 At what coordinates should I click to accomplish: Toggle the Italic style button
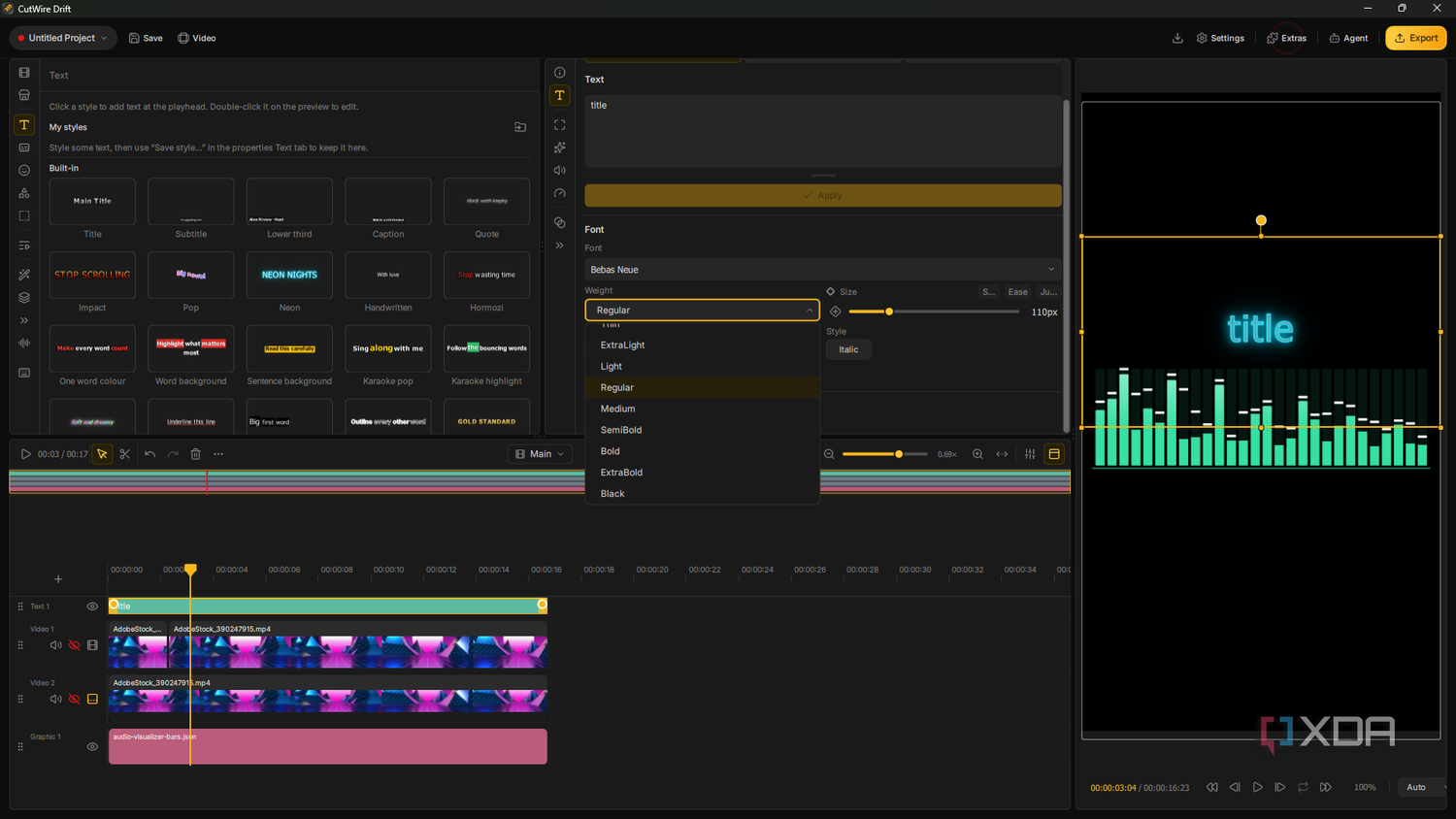[x=848, y=349]
